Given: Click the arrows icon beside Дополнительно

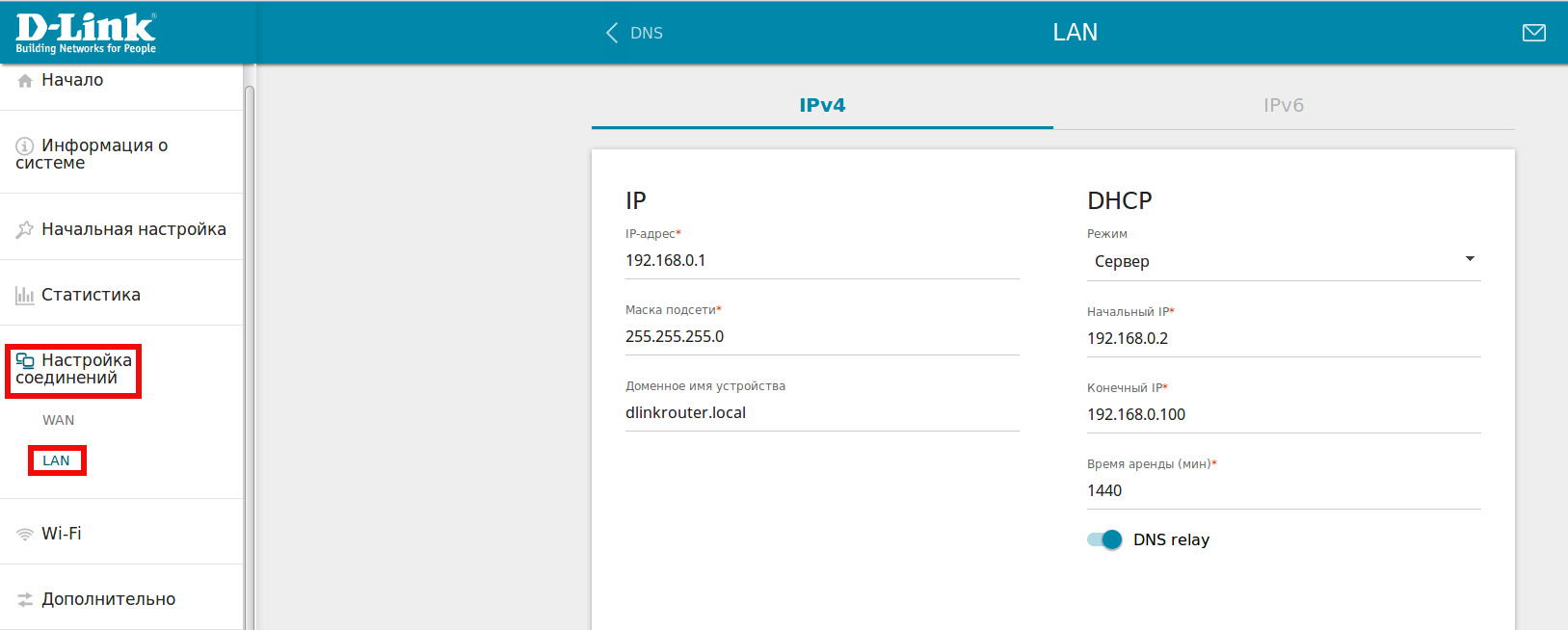Looking at the screenshot, I should [25, 600].
